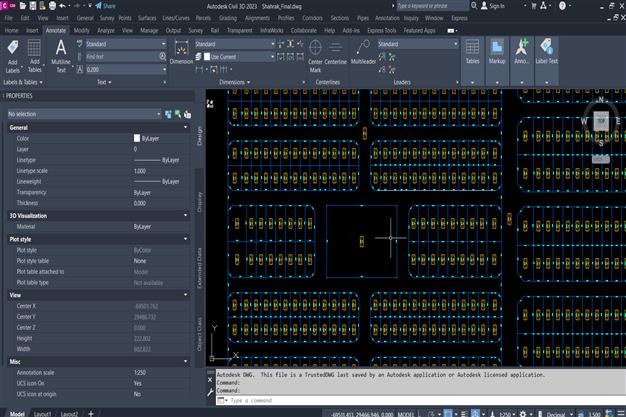
Task: Click the Add Labels icon
Action: 12,48
